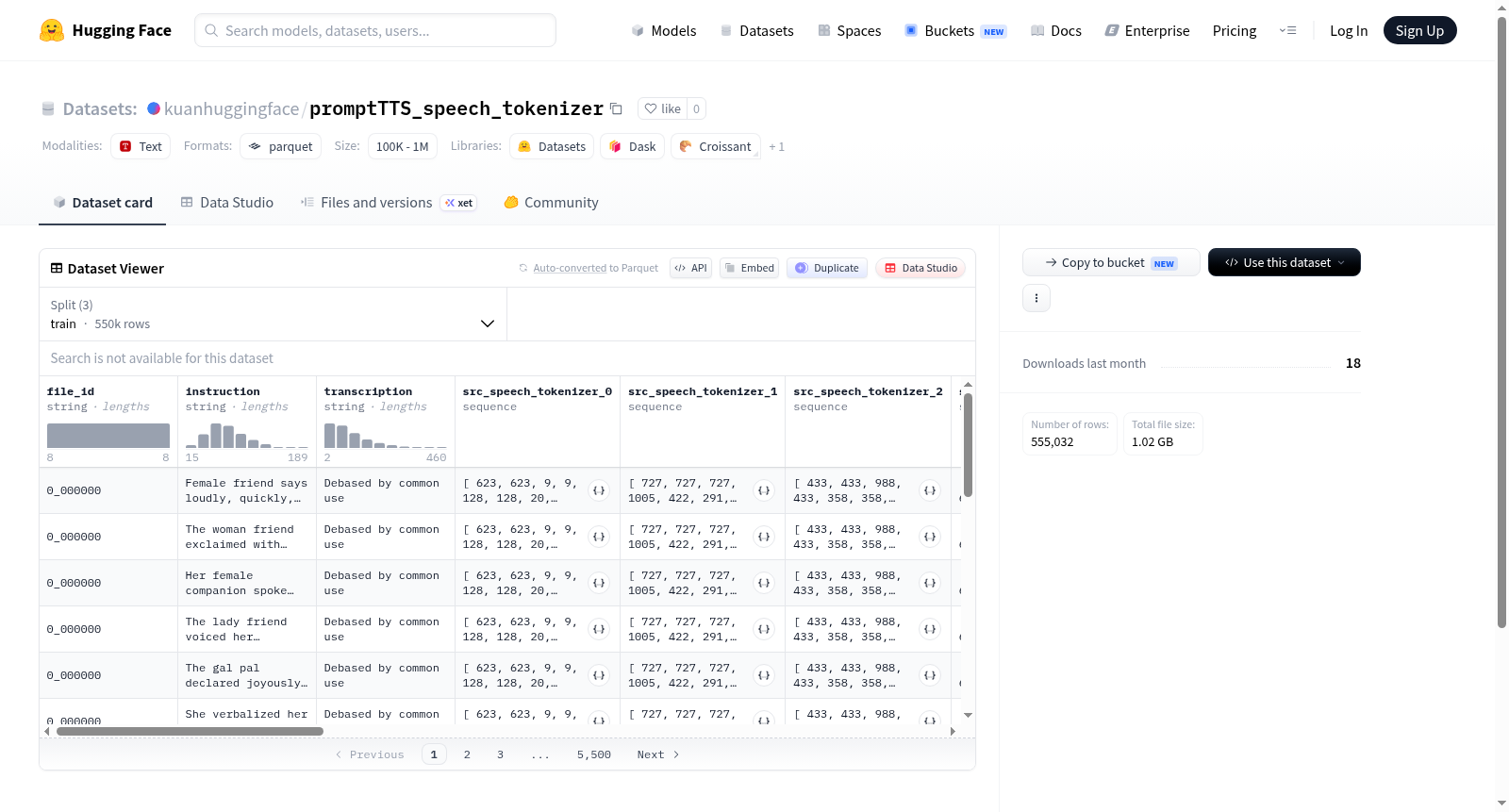Click the API button in Dataset Viewer

(690, 268)
